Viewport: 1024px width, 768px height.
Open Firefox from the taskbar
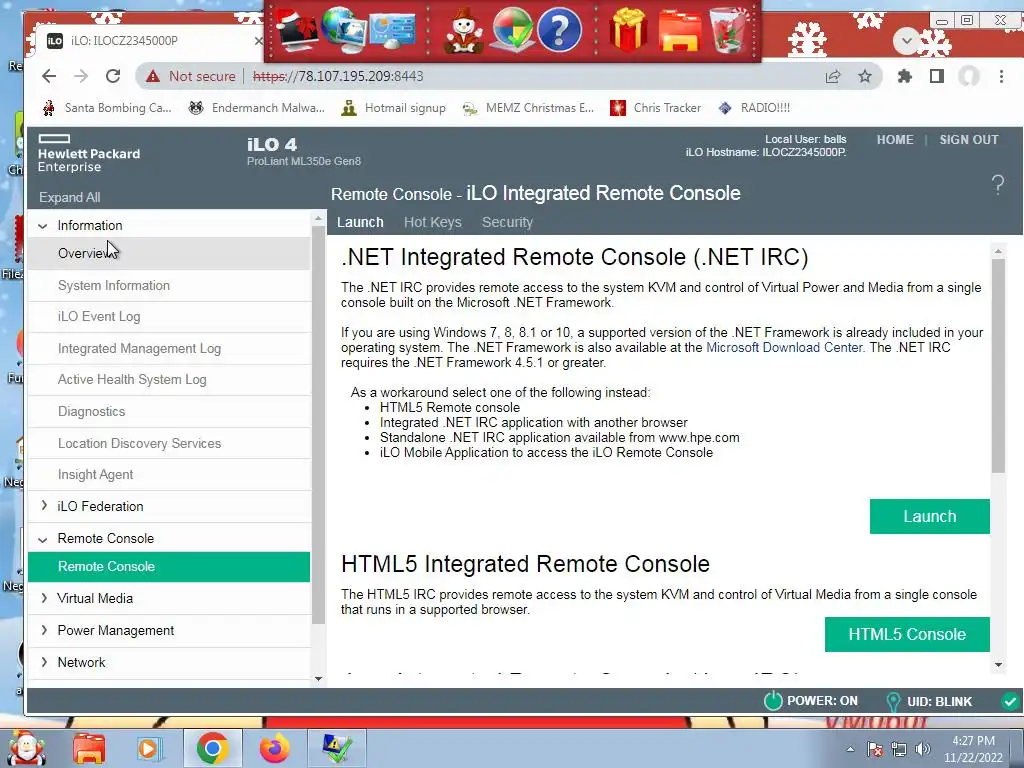coord(275,748)
